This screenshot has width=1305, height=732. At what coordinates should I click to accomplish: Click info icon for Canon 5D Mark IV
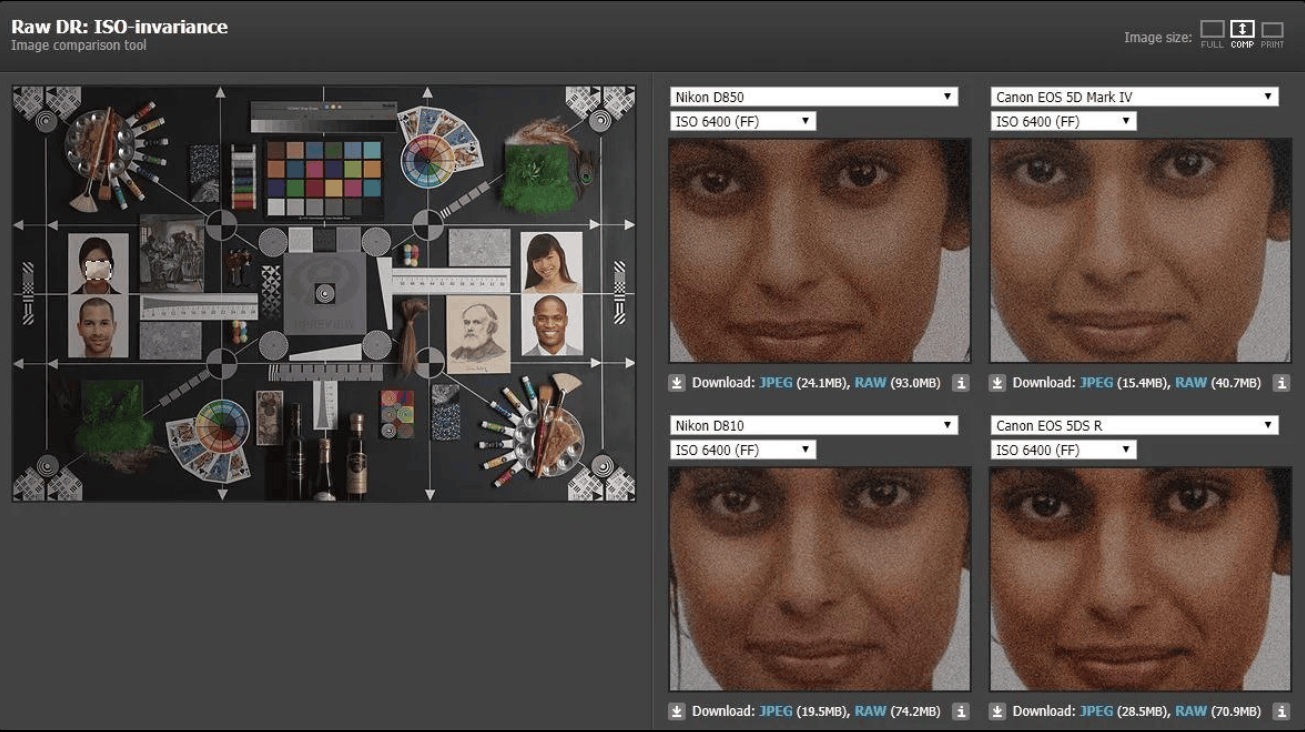pos(1282,383)
